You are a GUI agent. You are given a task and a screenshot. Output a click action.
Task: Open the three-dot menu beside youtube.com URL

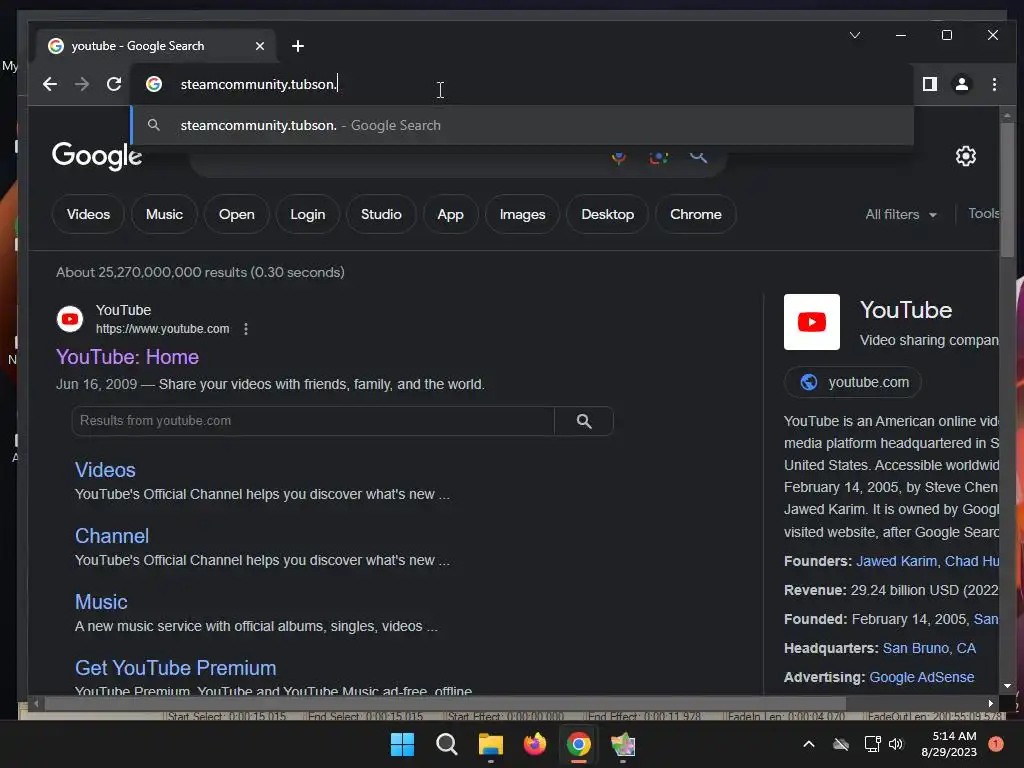pyautogui.click(x=246, y=329)
